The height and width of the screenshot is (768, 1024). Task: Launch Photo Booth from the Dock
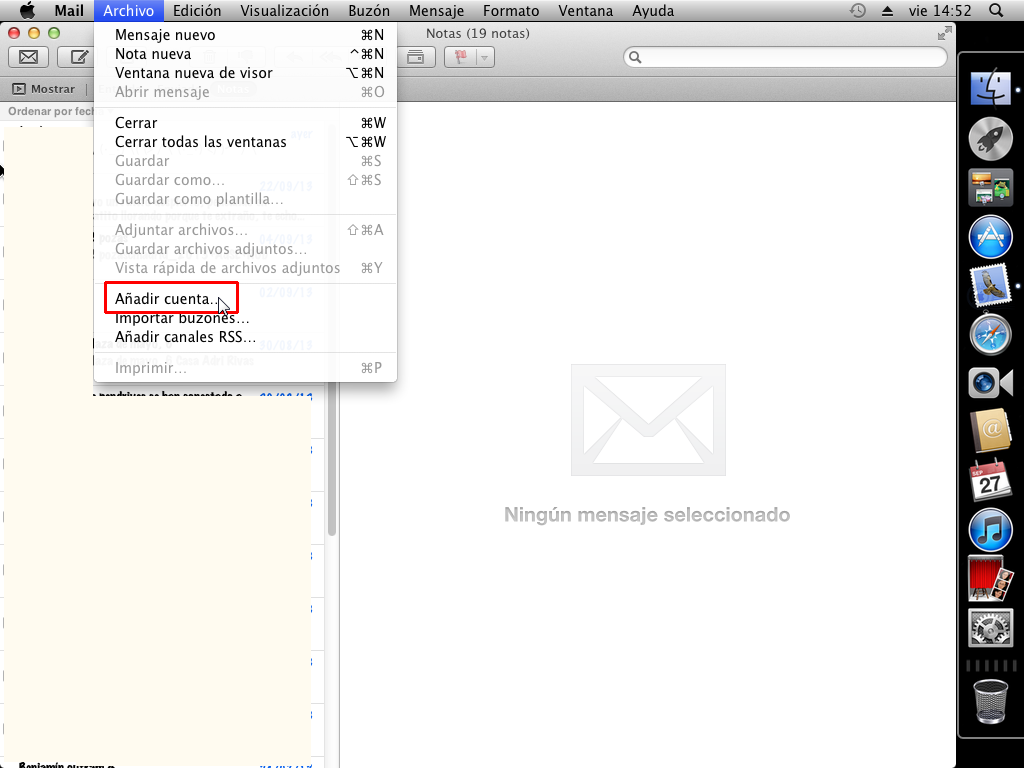pos(990,578)
